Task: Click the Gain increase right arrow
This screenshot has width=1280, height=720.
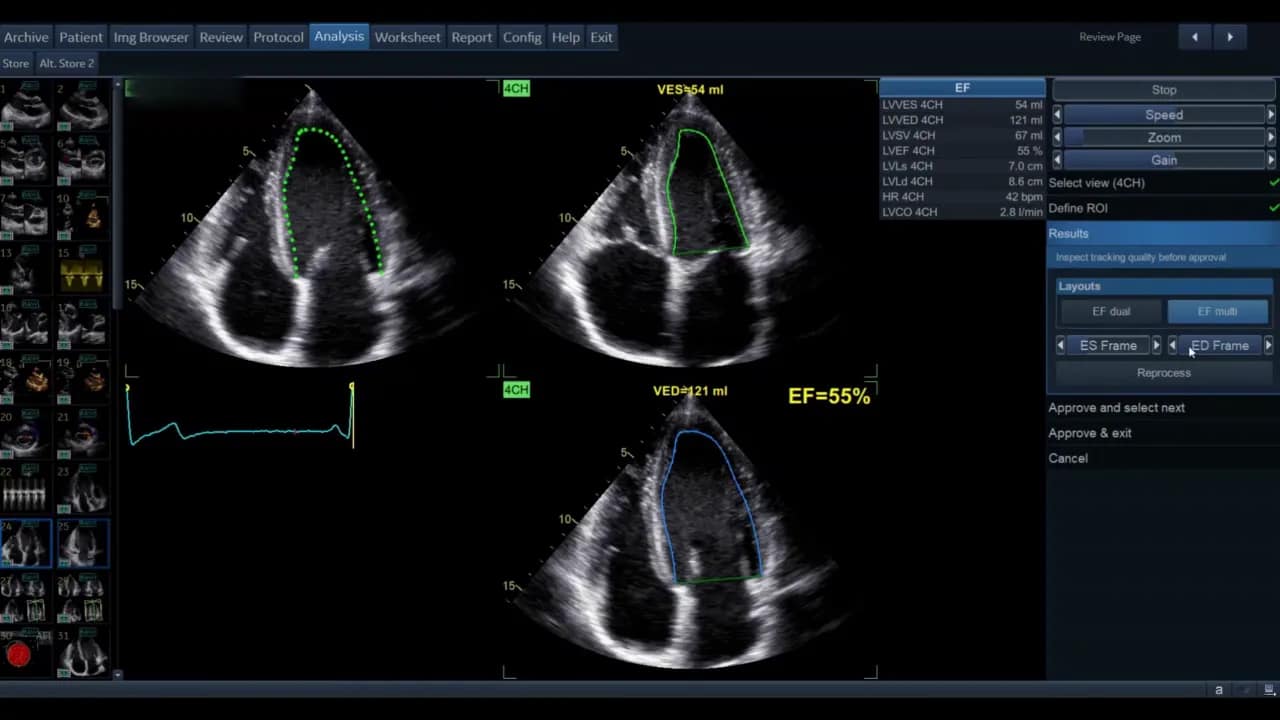Action: tap(1271, 160)
